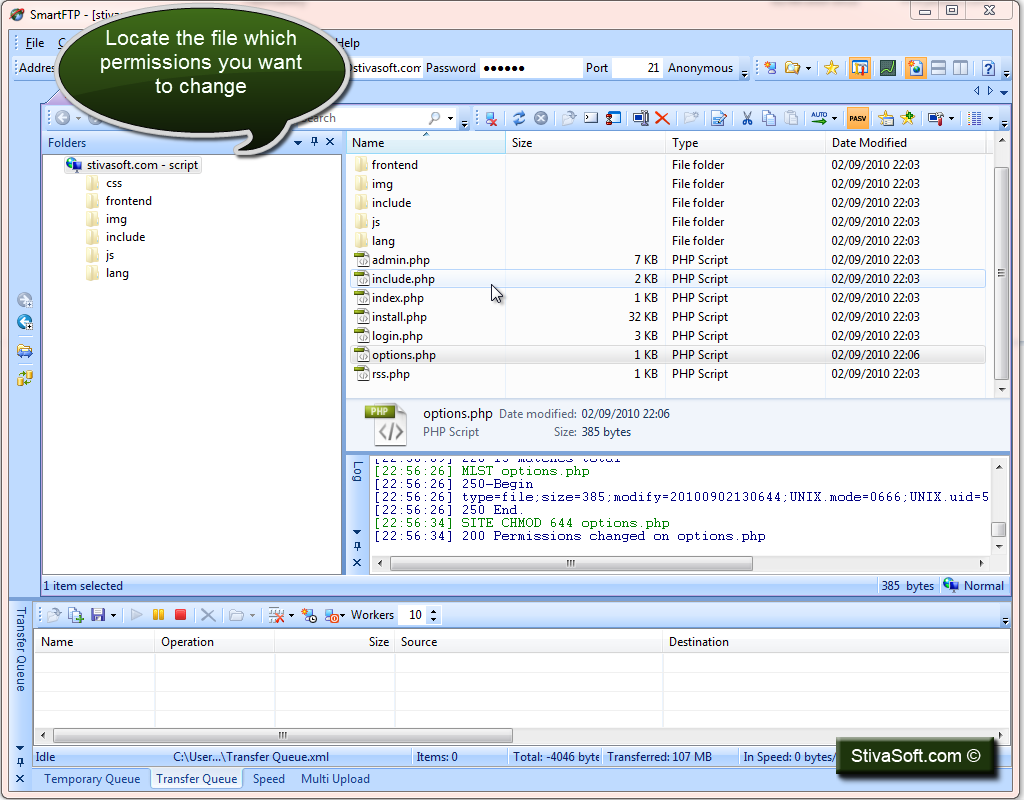
Task: Click the Copy icon in file toolbar
Action: 769,118
